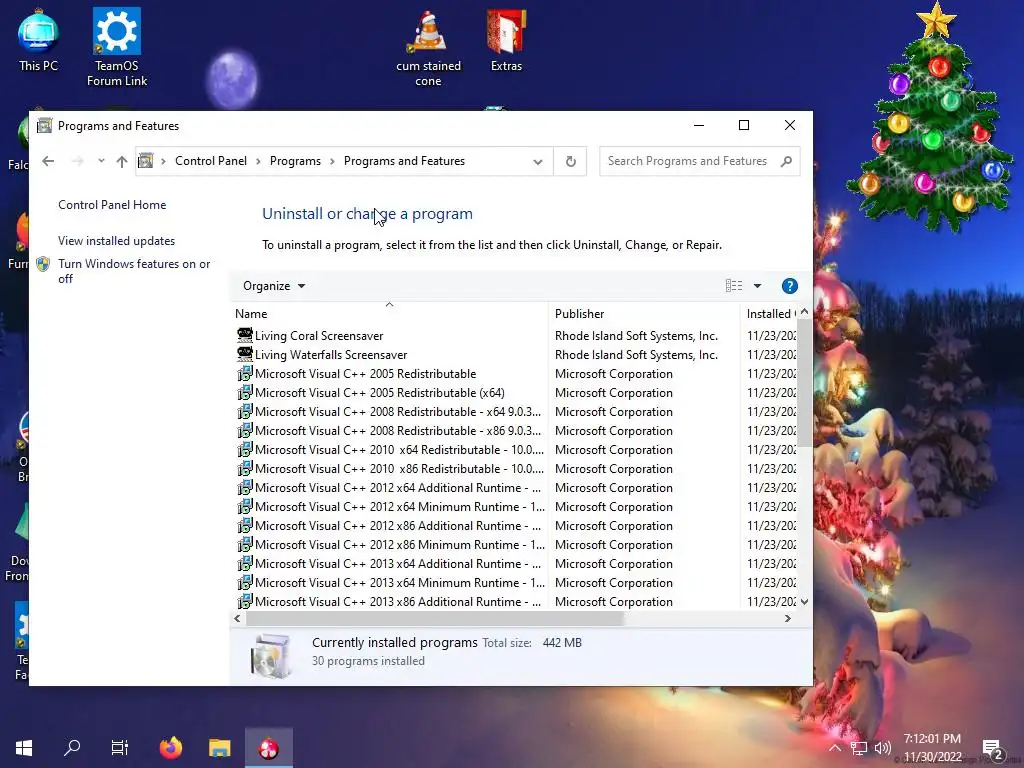Open taskbar Search magnifier
The width and height of the screenshot is (1024, 768).
(x=72, y=747)
